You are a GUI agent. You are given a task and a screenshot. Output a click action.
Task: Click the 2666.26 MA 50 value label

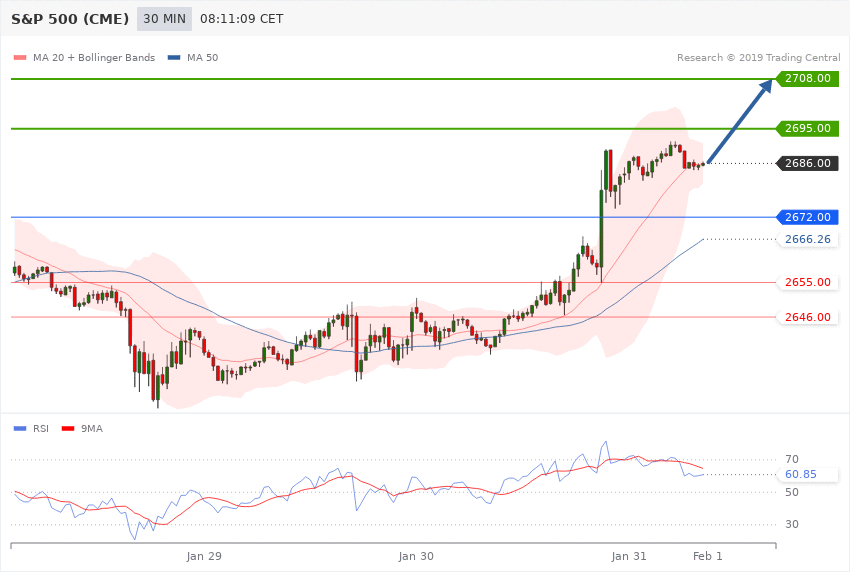pos(808,240)
